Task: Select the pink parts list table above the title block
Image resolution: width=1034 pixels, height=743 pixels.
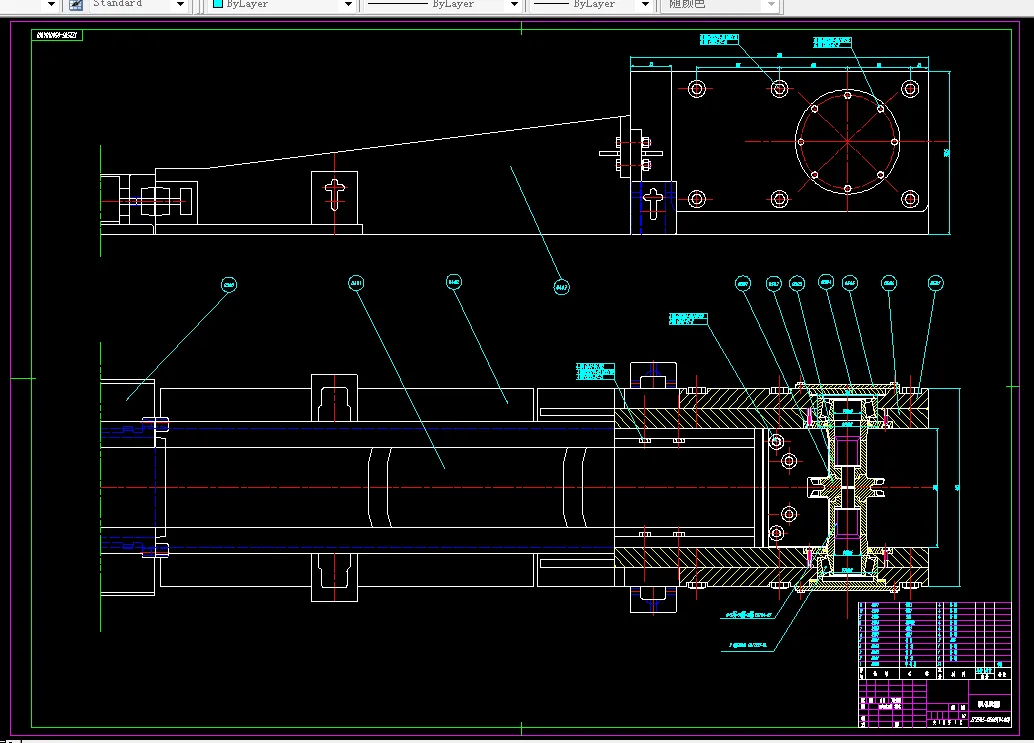Action: [x=934, y=640]
